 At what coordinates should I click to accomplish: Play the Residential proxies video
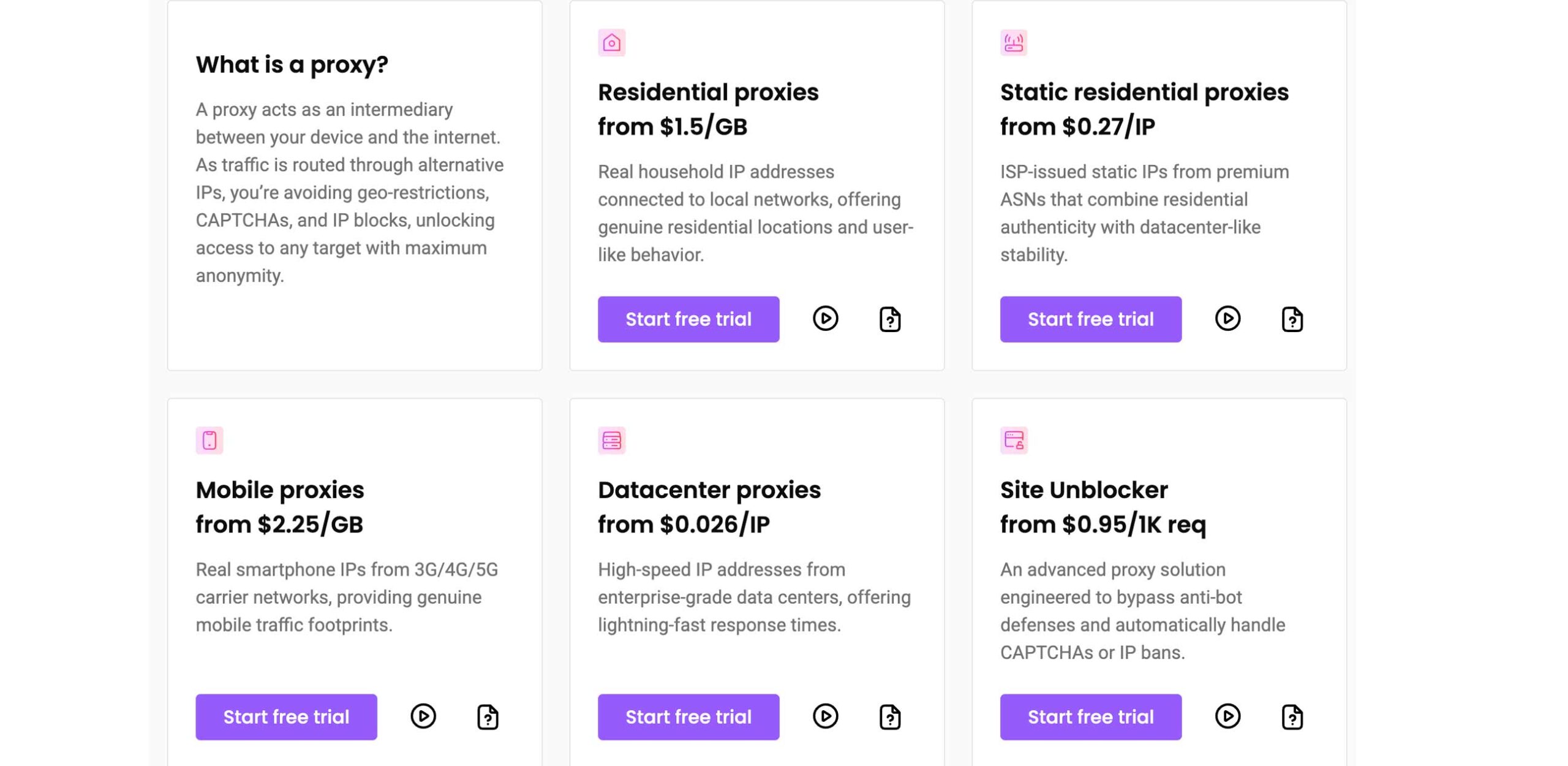click(x=825, y=319)
